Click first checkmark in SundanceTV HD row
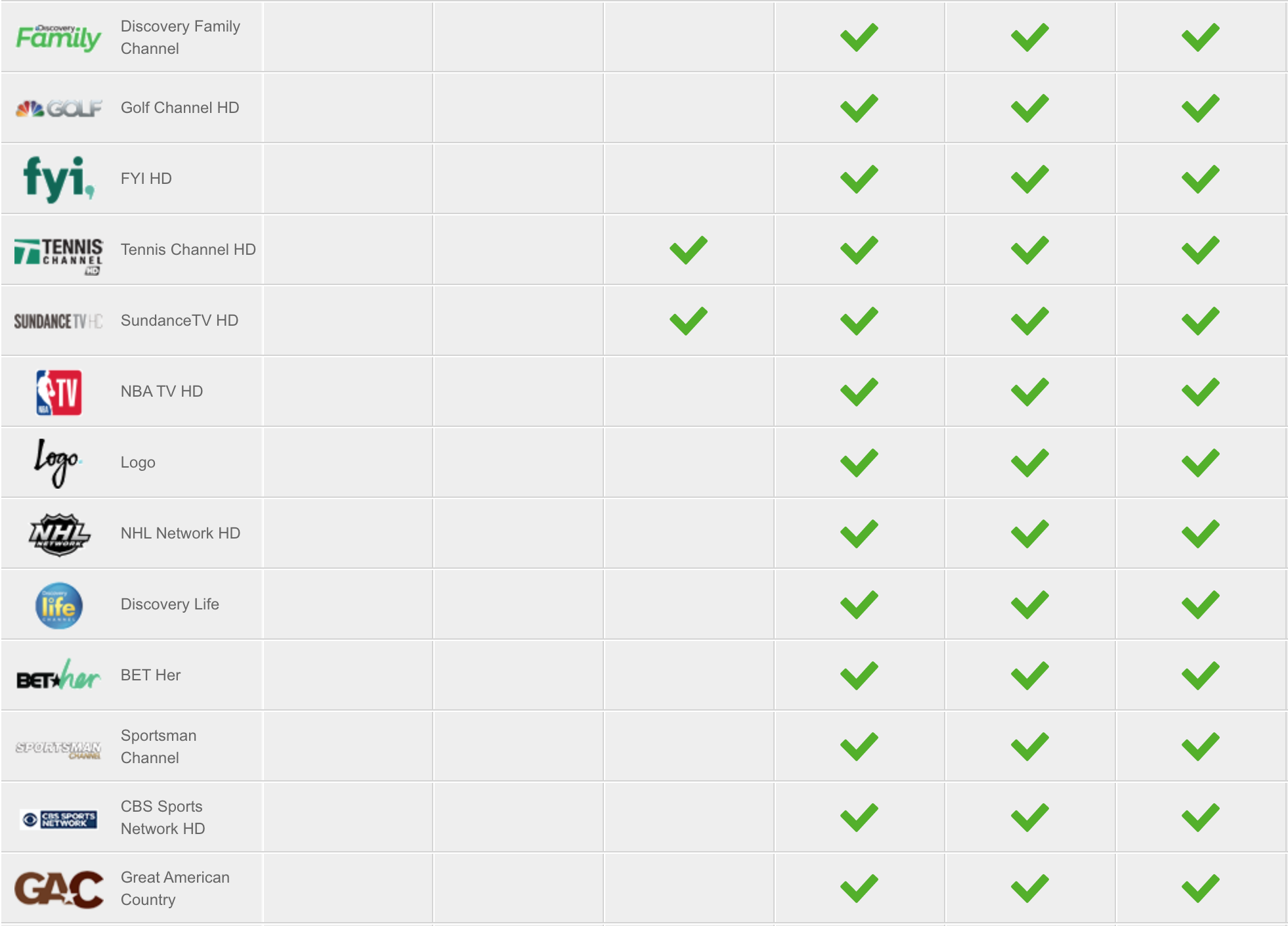 688,321
